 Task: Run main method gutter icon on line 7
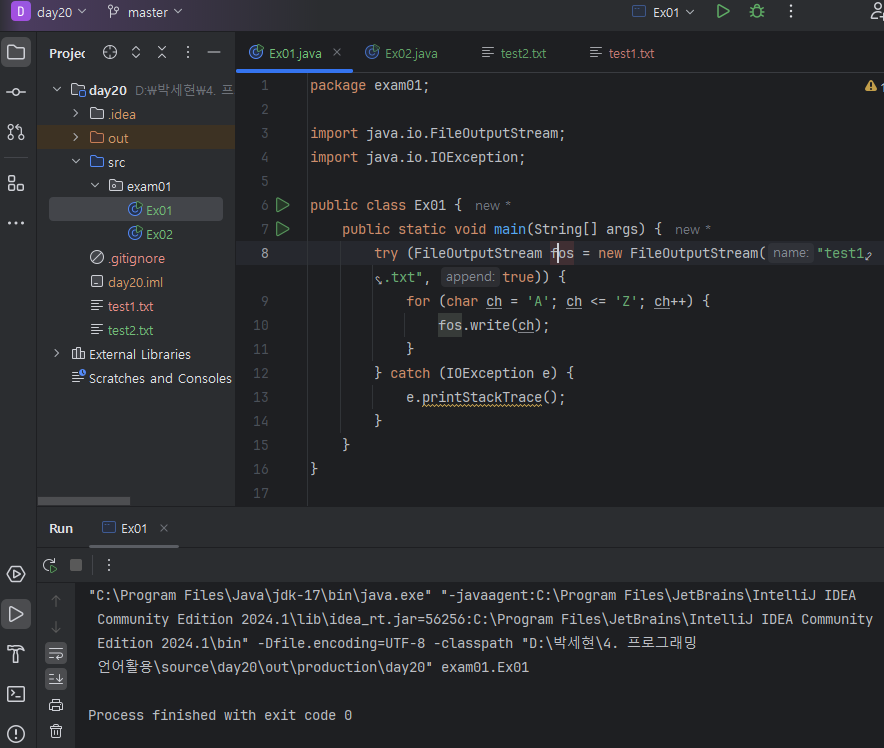pos(282,229)
